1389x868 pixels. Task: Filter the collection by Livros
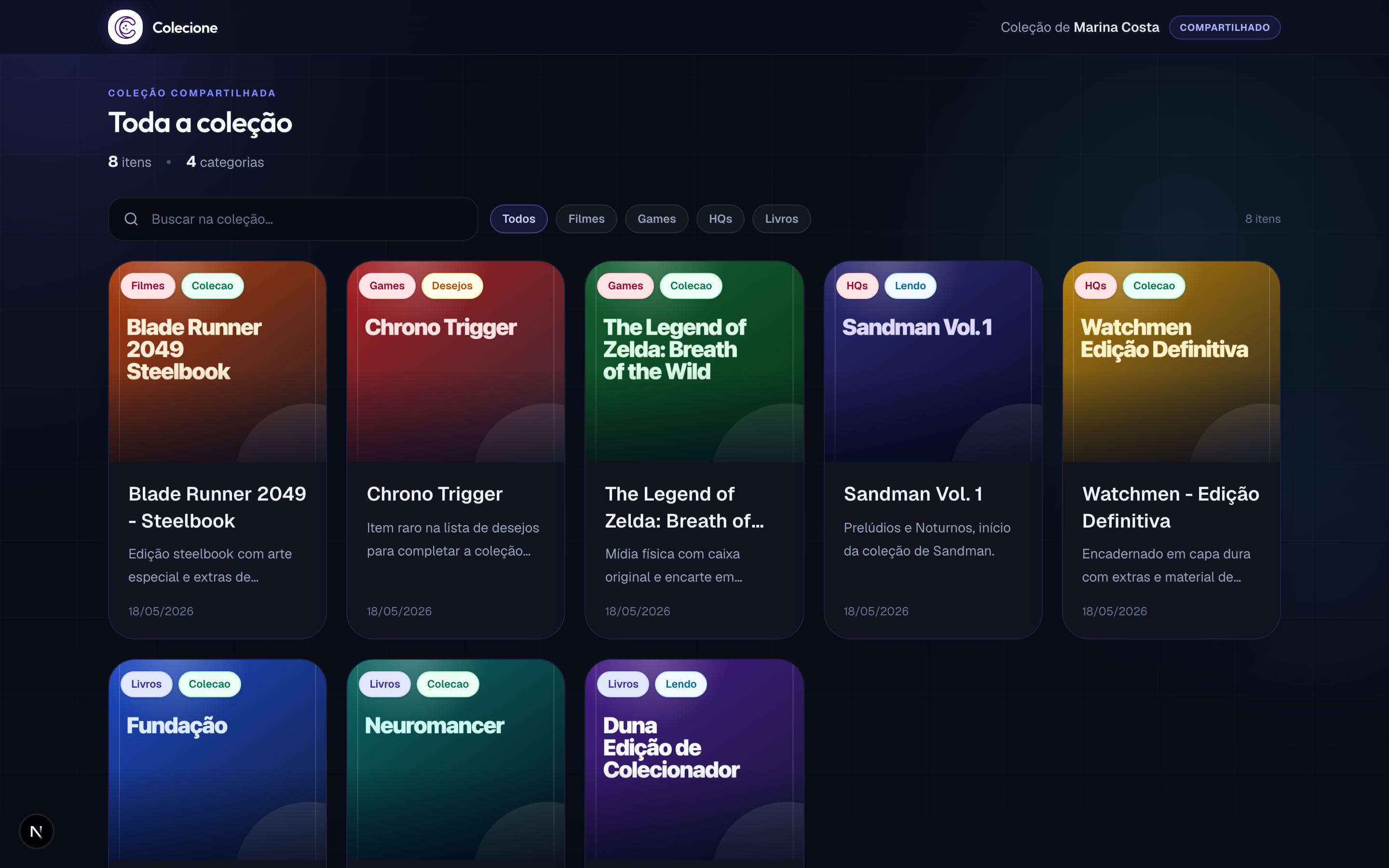point(781,219)
